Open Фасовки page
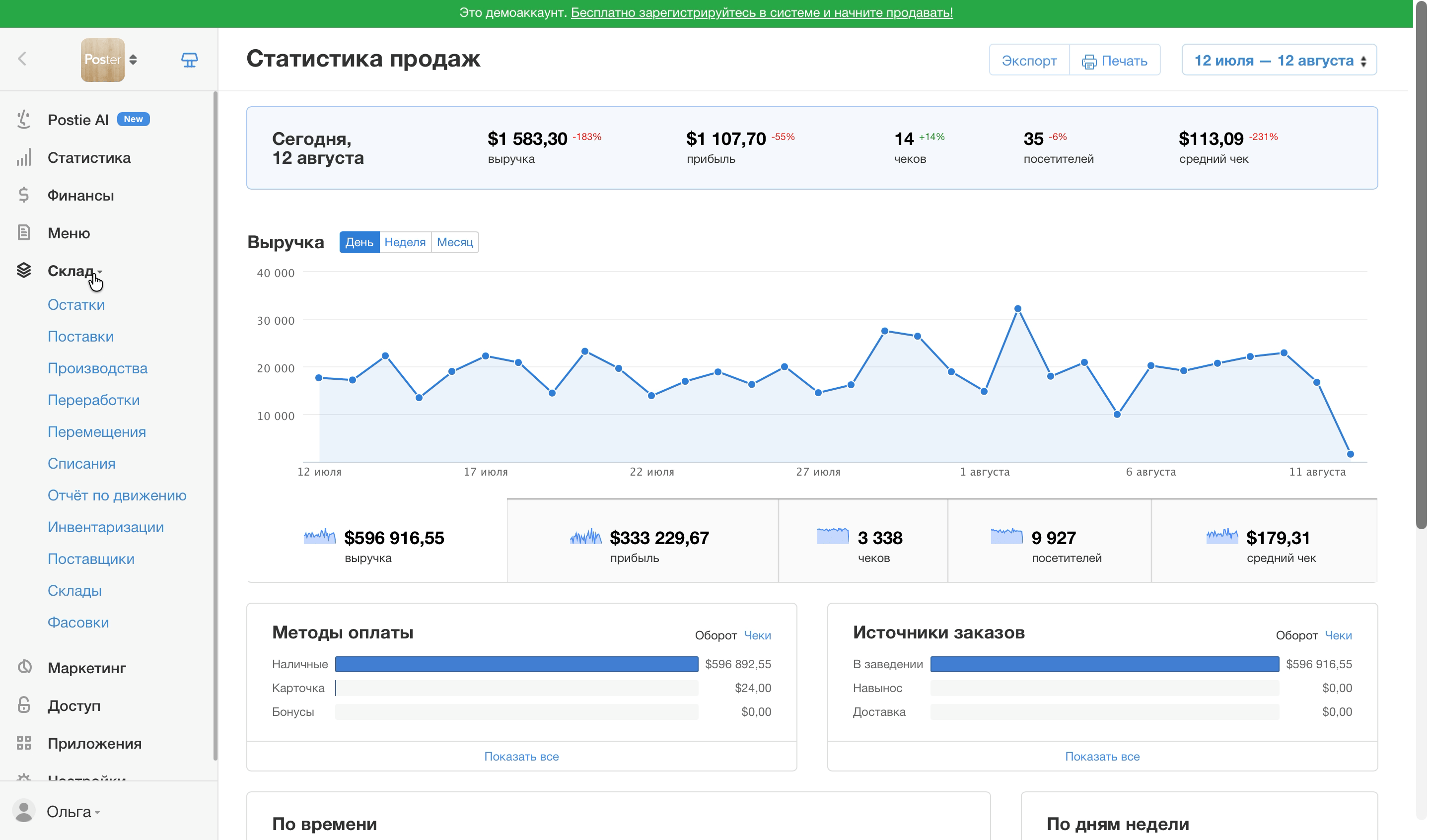 [x=78, y=623]
